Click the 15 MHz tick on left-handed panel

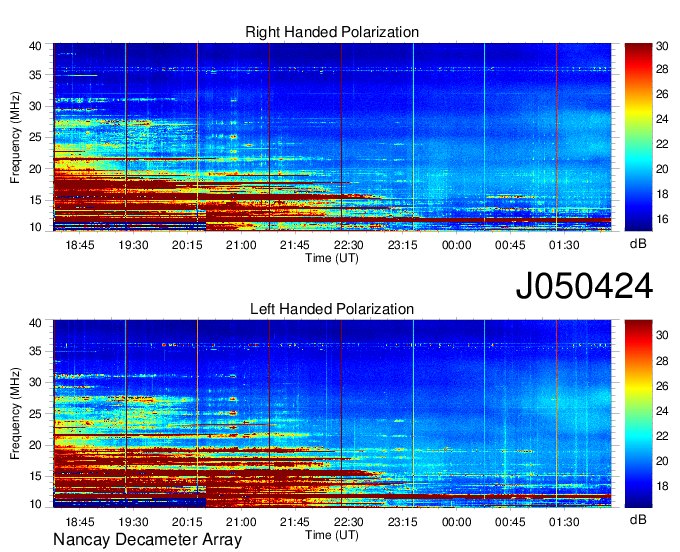[35, 476]
